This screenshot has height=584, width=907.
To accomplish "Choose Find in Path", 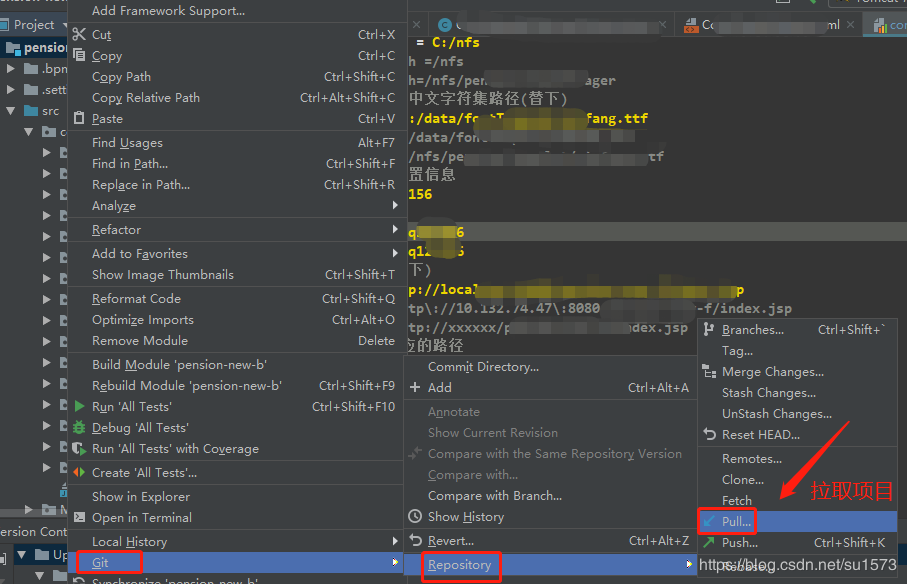I will pos(237,164).
